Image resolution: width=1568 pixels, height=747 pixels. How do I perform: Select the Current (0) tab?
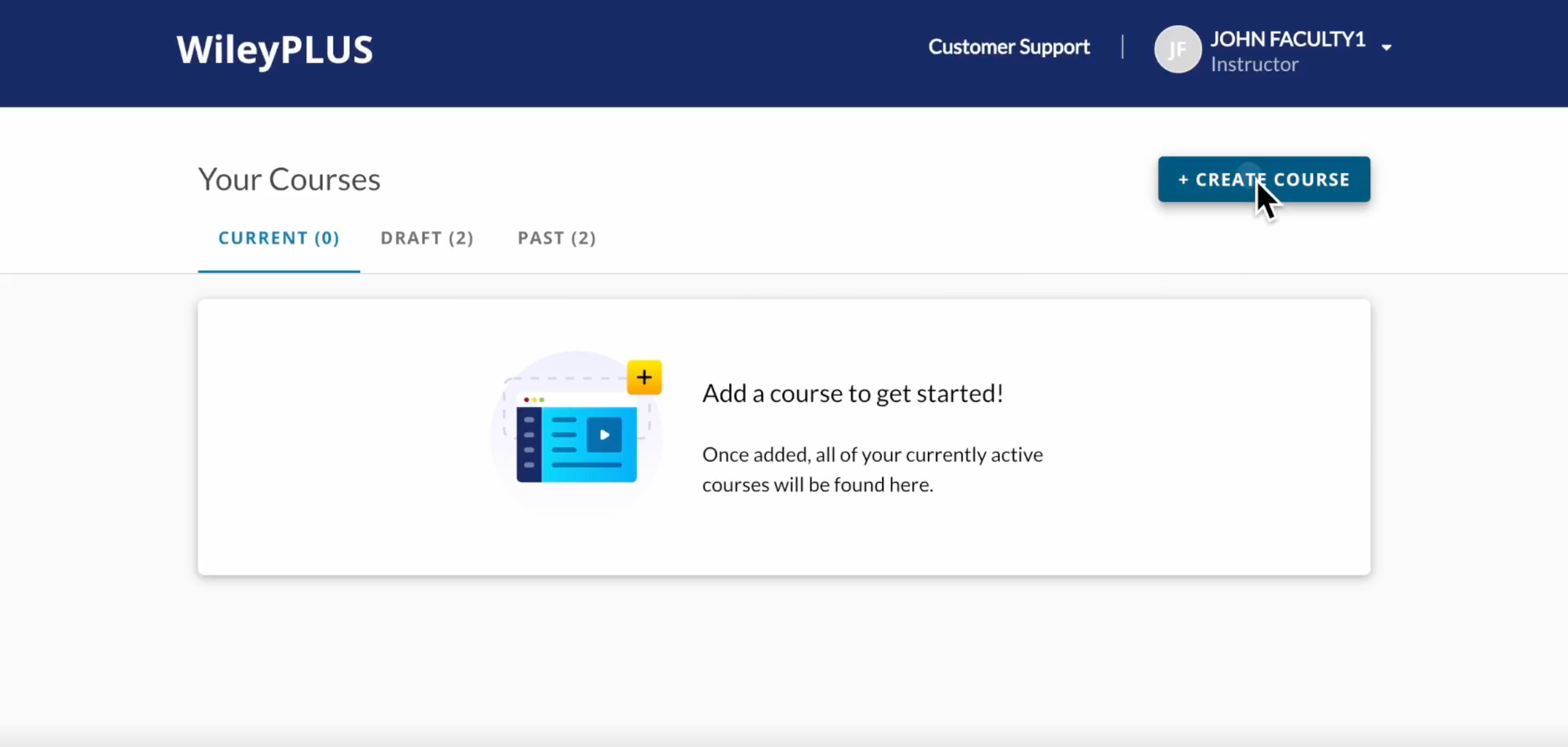(279, 238)
